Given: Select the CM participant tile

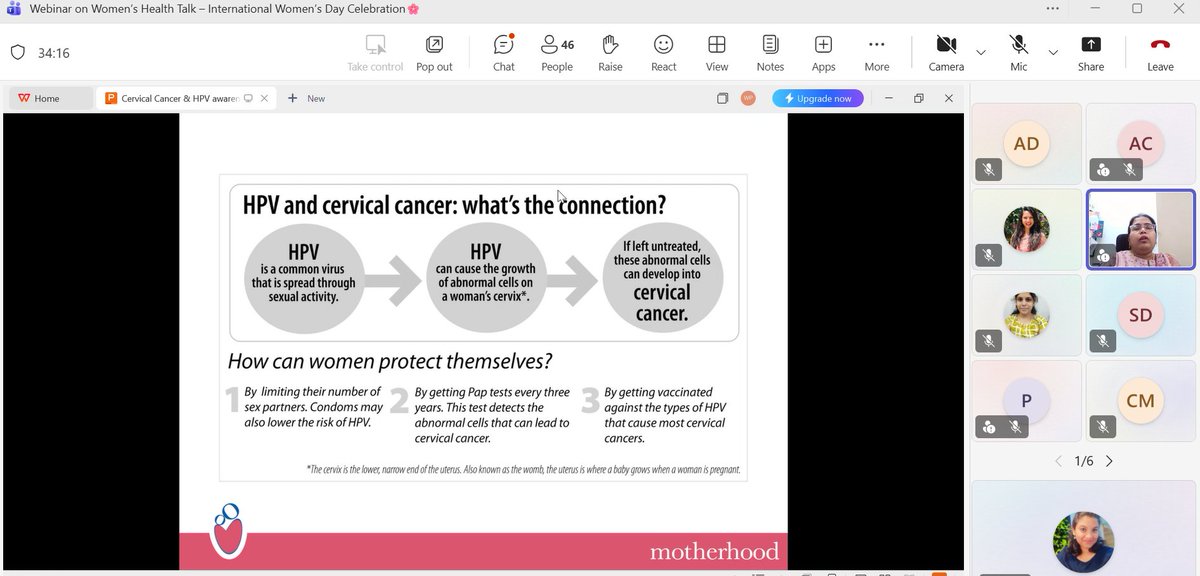Looking at the screenshot, I should tap(1140, 401).
